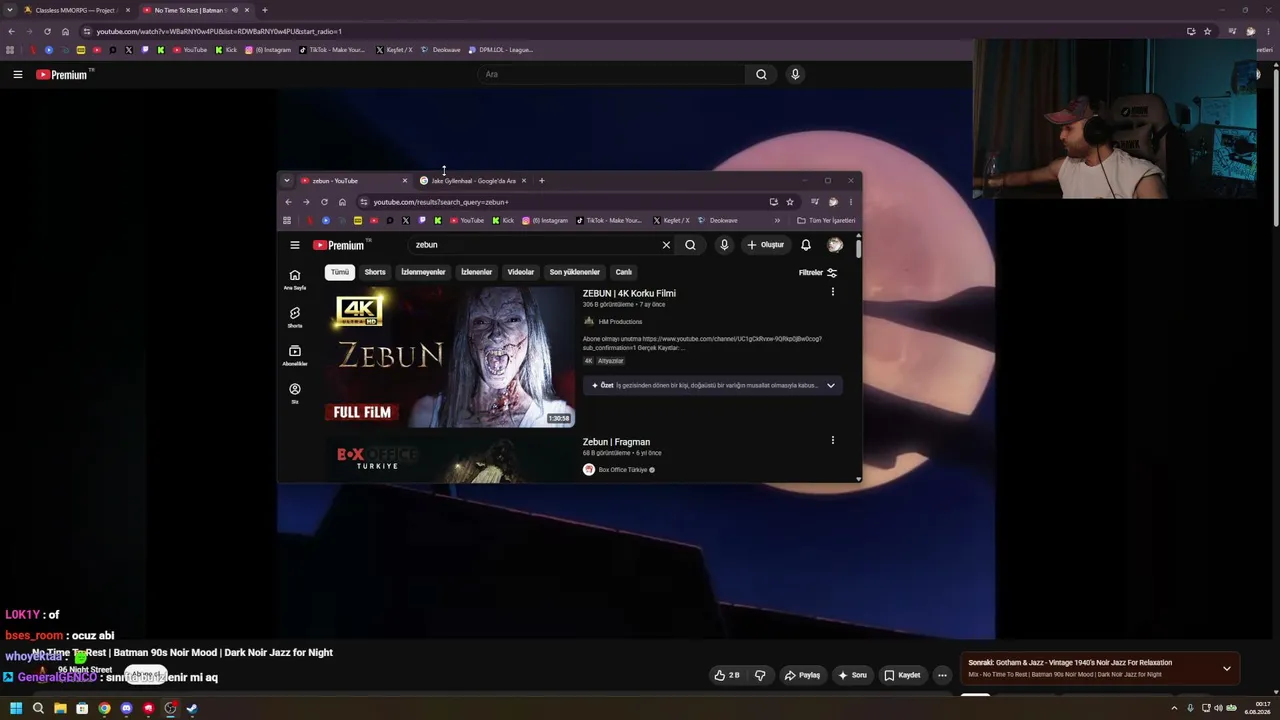Open the Deokwave bookmark in the background window

click(441, 50)
